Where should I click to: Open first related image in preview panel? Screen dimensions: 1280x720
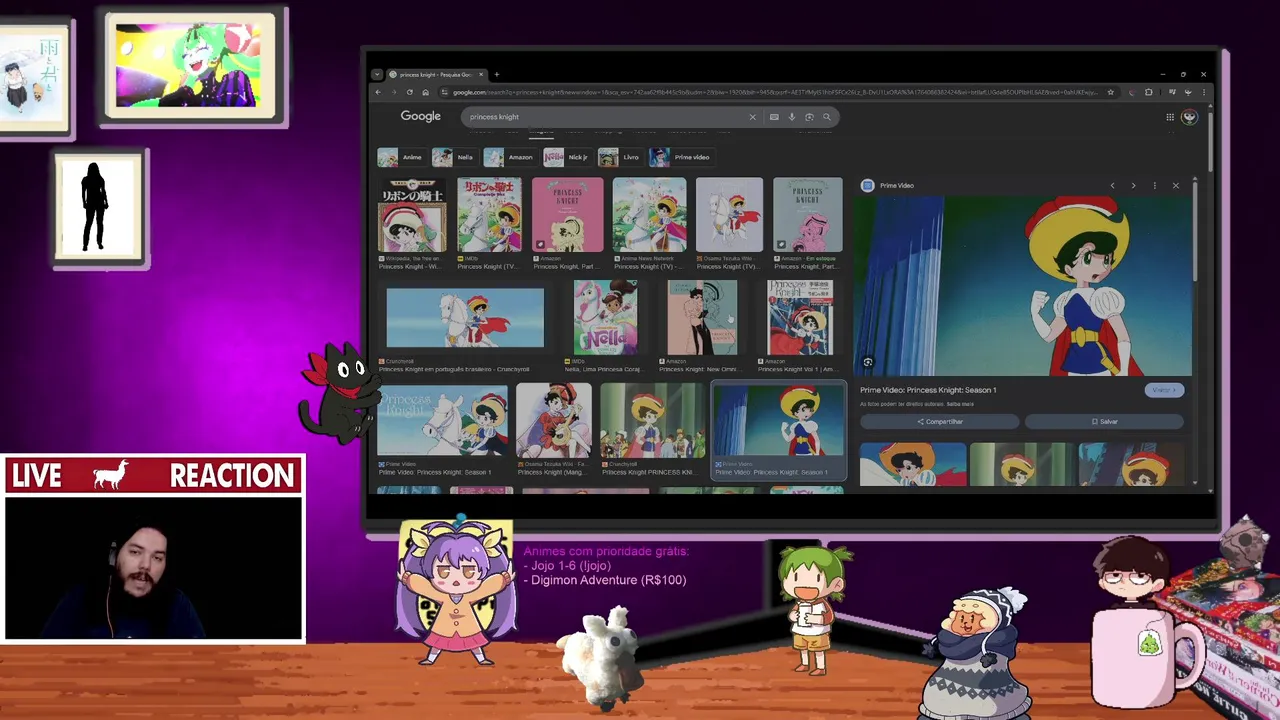click(x=913, y=464)
